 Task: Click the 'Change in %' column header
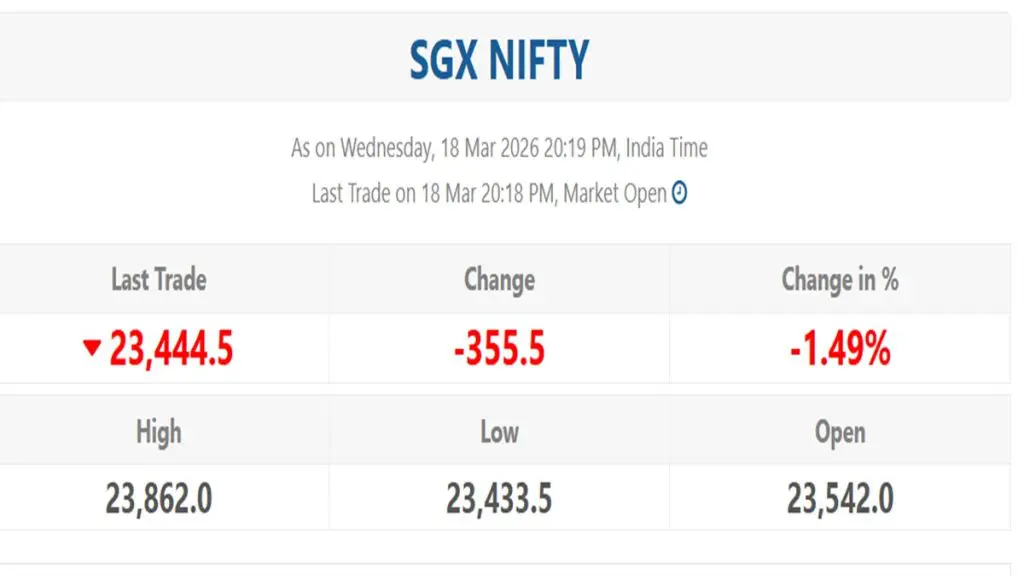pos(840,280)
